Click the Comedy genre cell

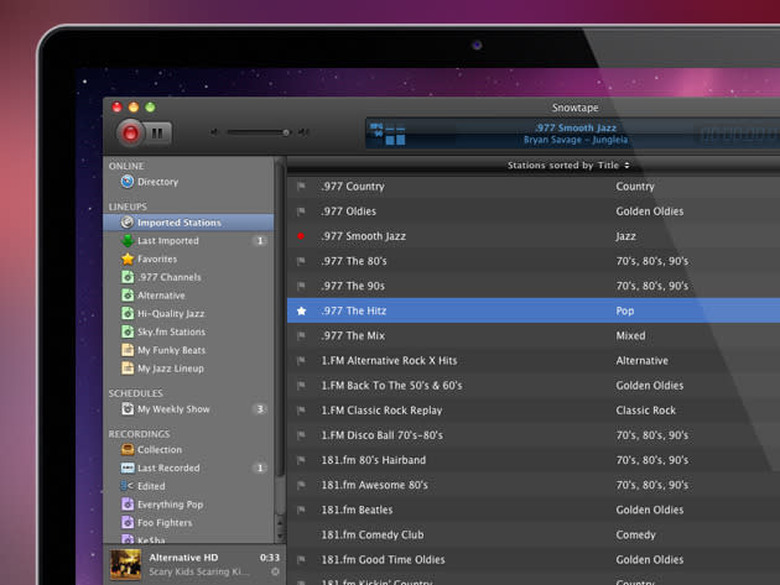(x=636, y=535)
